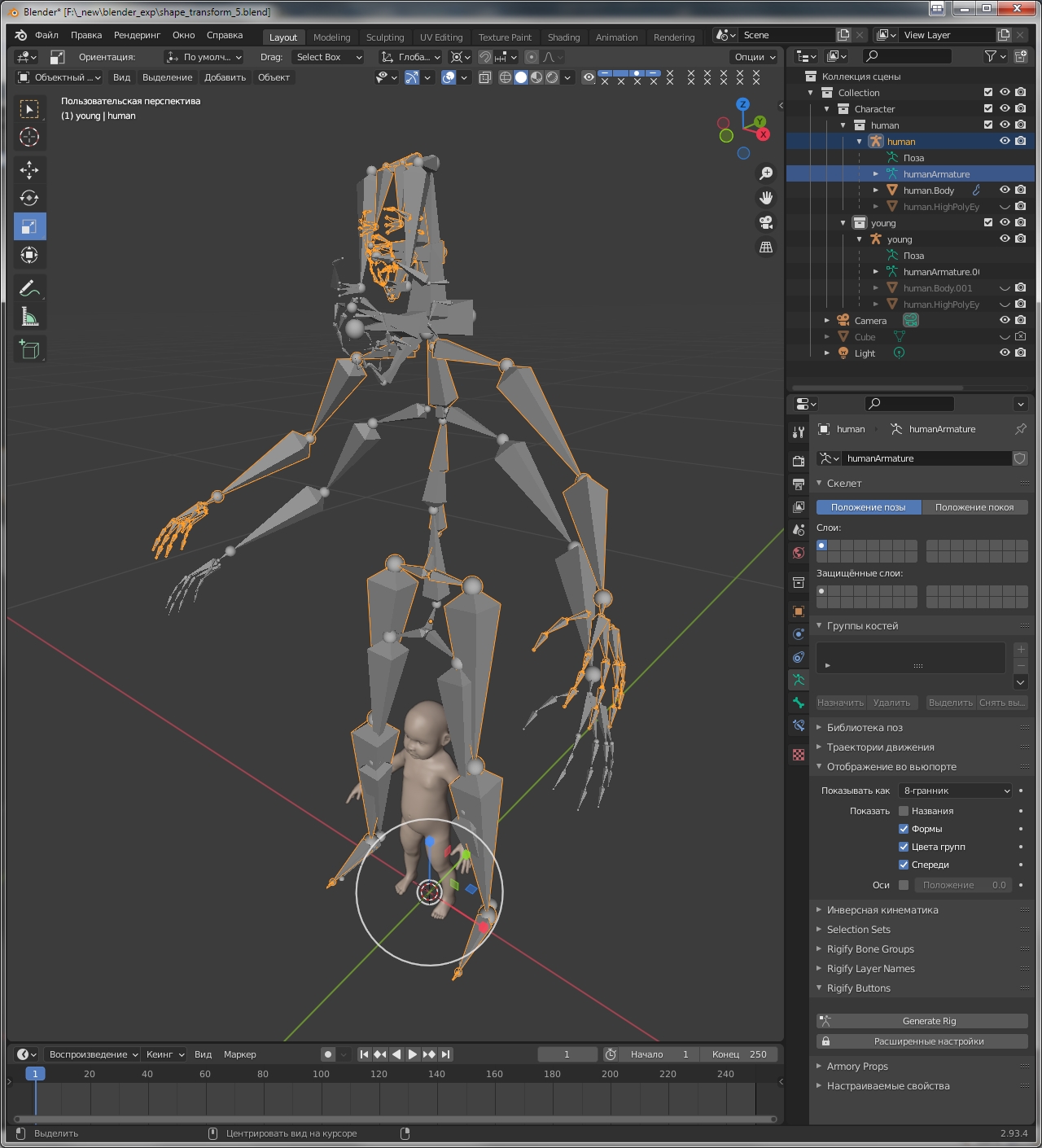Select the Scale tool

[x=29, y=226]
